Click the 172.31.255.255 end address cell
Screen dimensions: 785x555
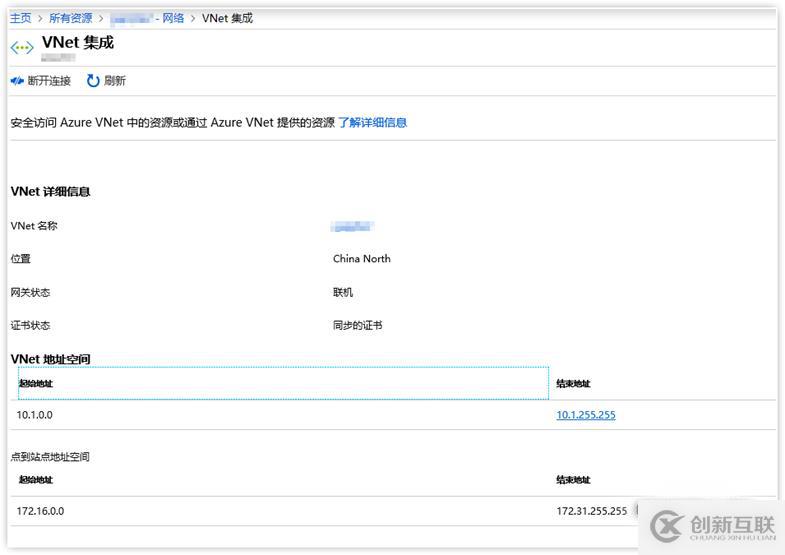click(592, 511)
